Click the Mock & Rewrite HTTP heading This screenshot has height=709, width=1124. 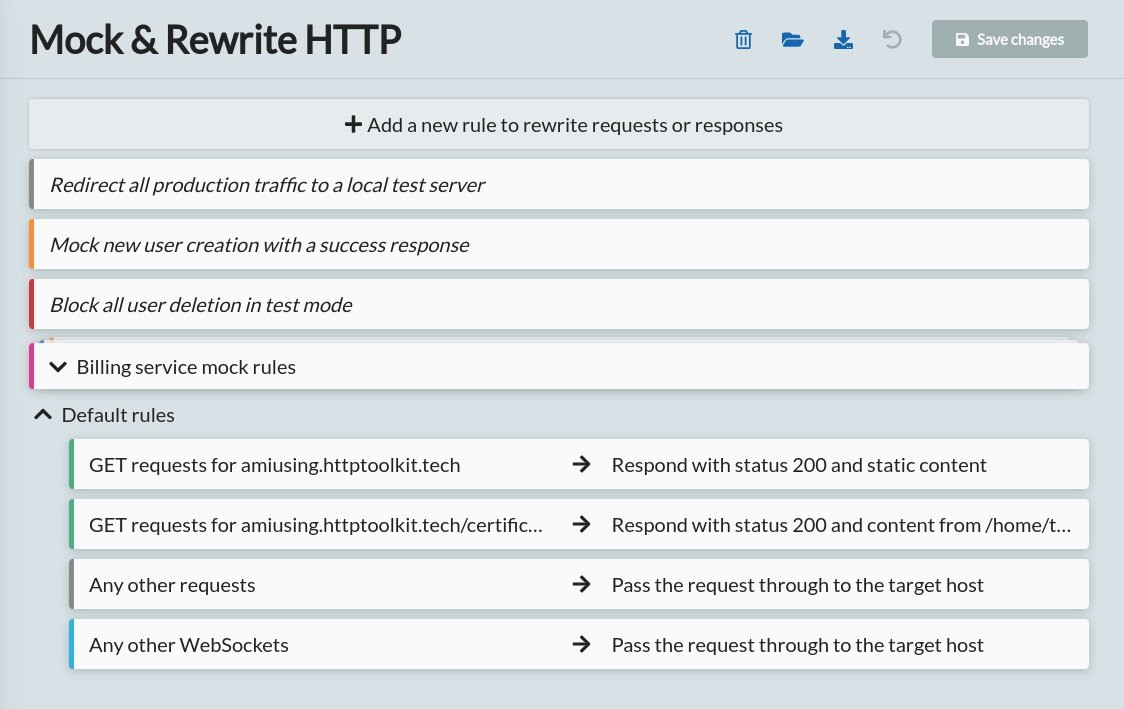pyautogui.click(x=216, y=40)
